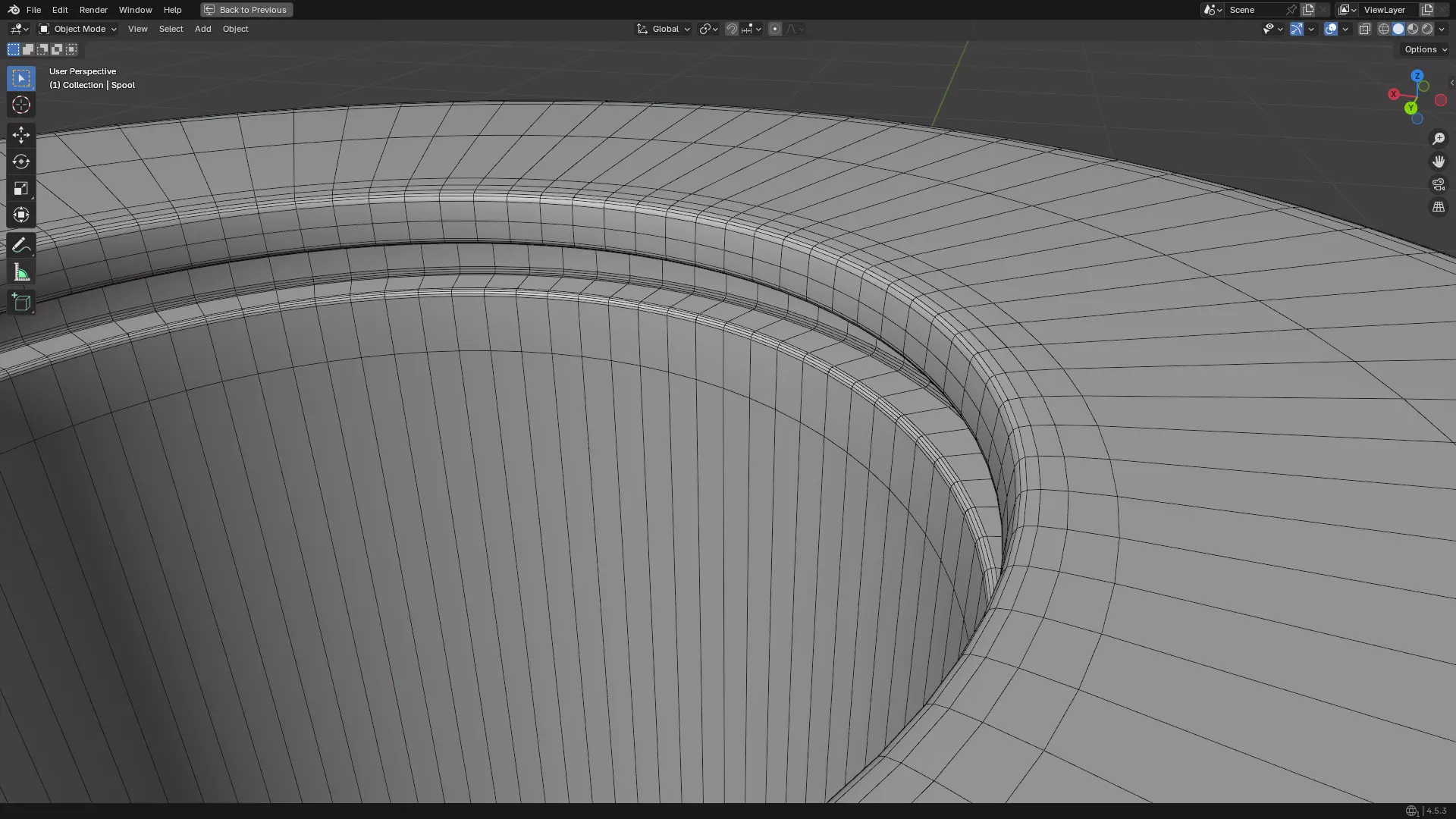1456x819 pixels.
Task: Set selection mode to new selection
Action: [14, 49]
